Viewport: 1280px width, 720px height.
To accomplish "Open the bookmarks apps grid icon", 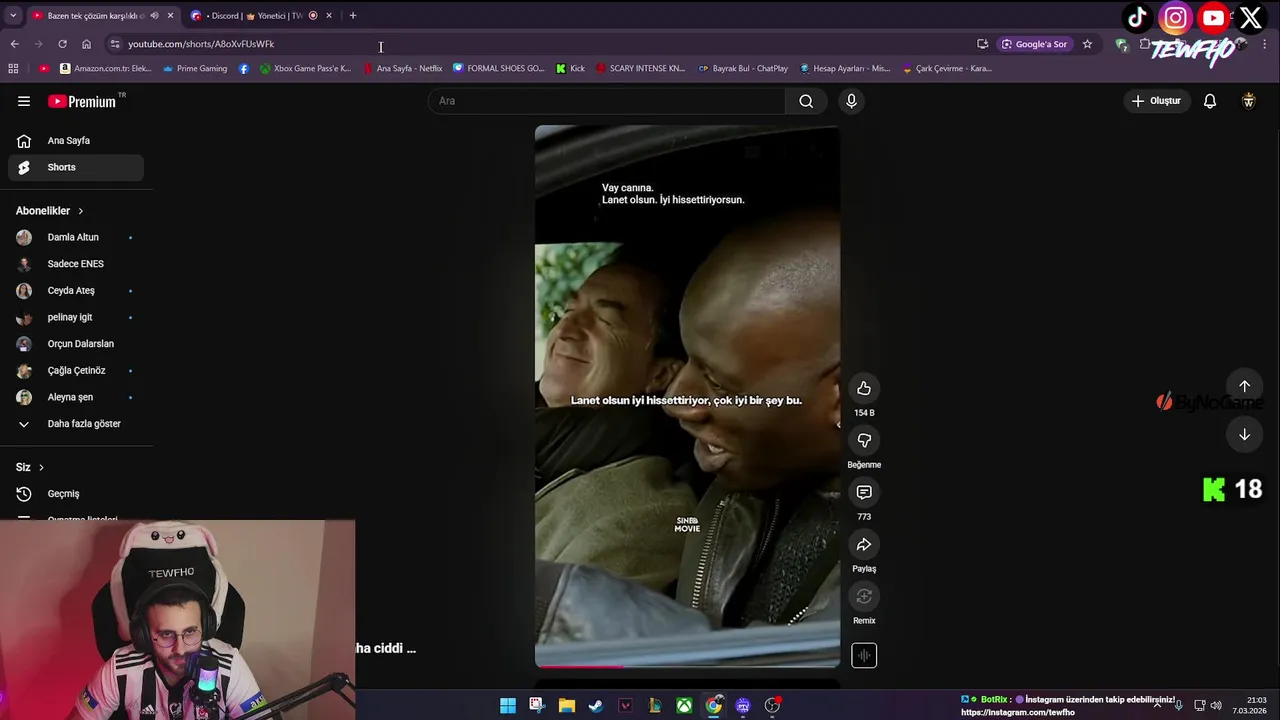I will pyautogui.click(x=13, y=69).
